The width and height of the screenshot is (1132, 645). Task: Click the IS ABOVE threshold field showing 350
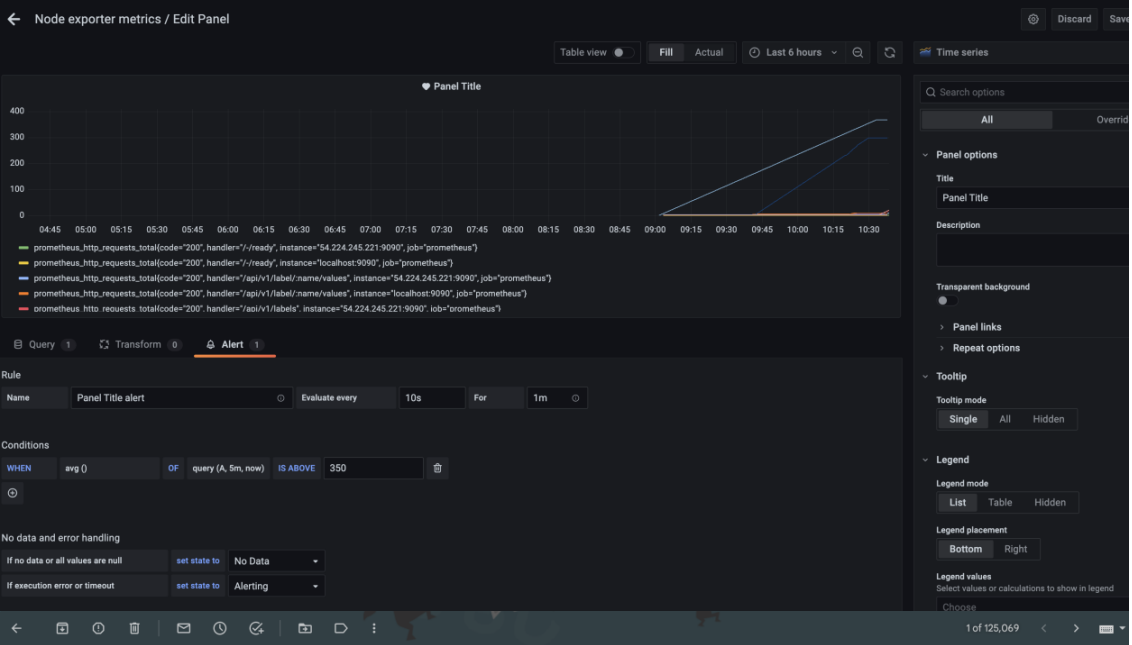point(372,468)
